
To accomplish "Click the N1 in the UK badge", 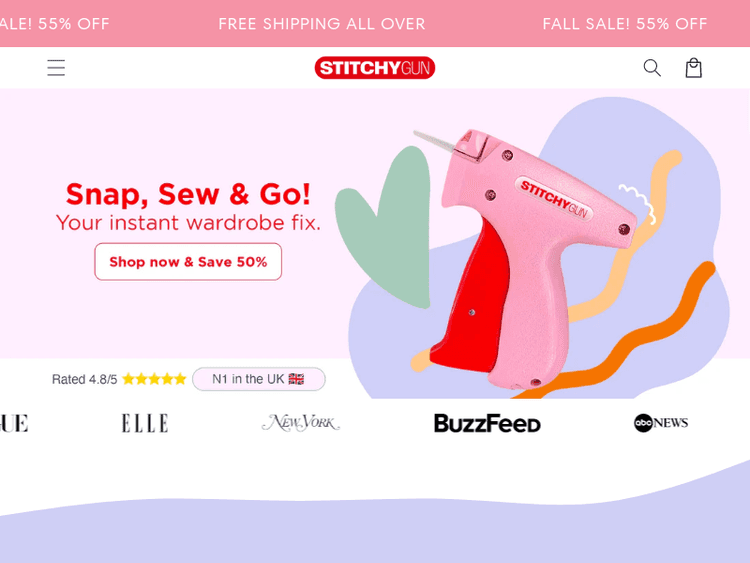I will tap(259, 379).
